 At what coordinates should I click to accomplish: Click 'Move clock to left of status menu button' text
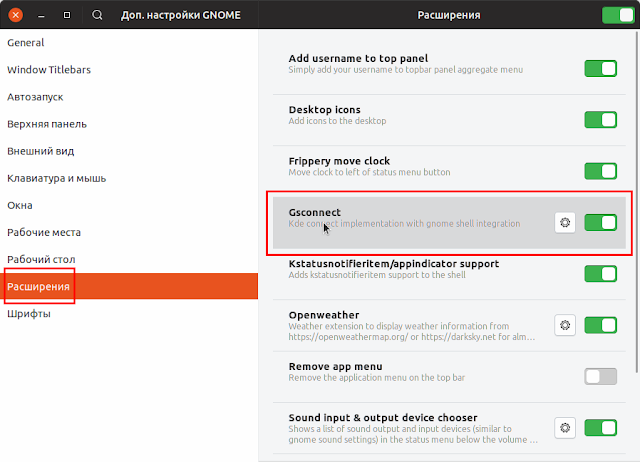pos(369,172)
